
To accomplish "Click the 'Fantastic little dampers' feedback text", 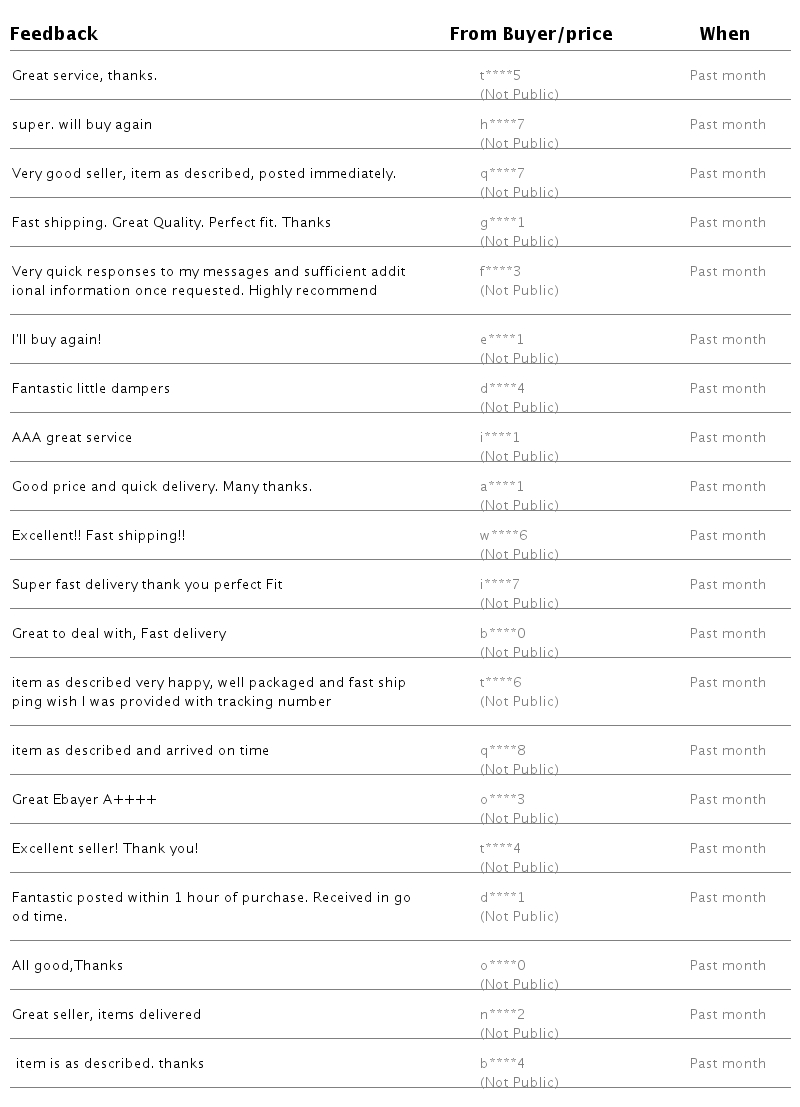I will tap(91, 389).
